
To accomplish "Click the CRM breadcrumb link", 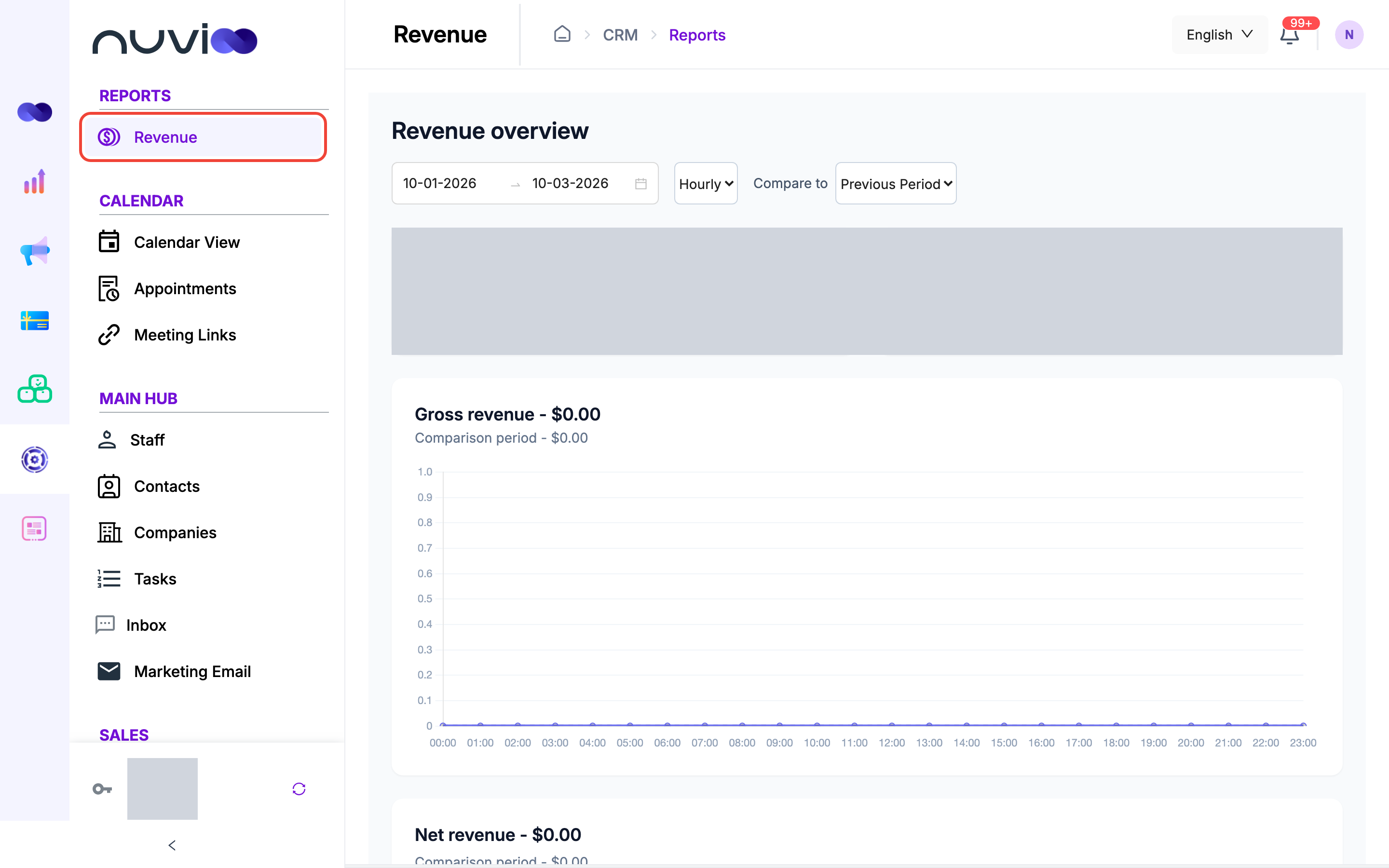I will click(x=620, y=35).
